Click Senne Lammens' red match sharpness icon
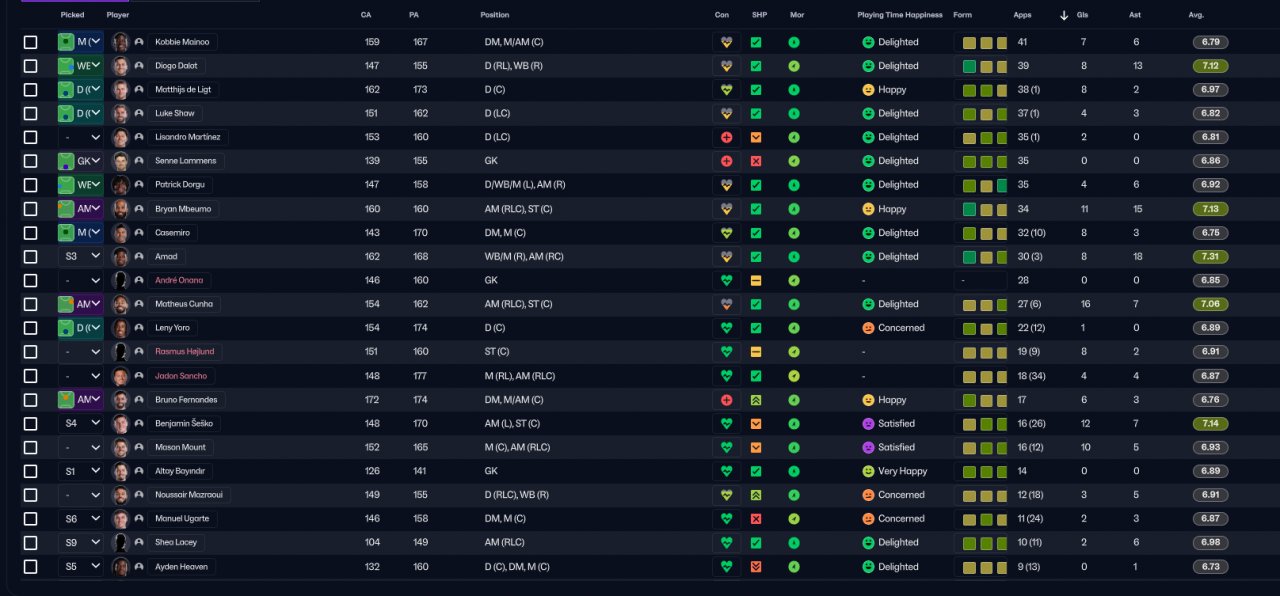Screen dimensions: 1280x596 pos(756,161)
